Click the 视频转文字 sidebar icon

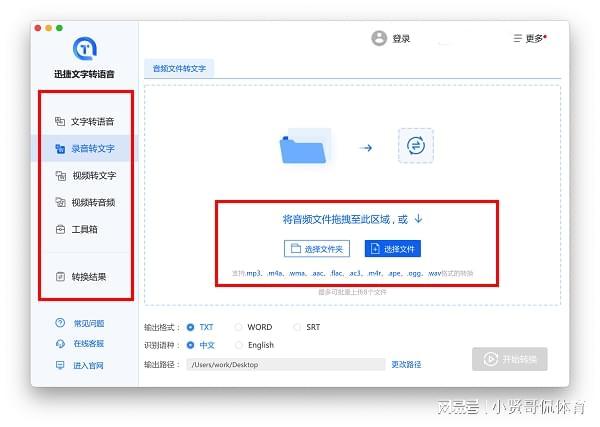[x=61, y=176]
